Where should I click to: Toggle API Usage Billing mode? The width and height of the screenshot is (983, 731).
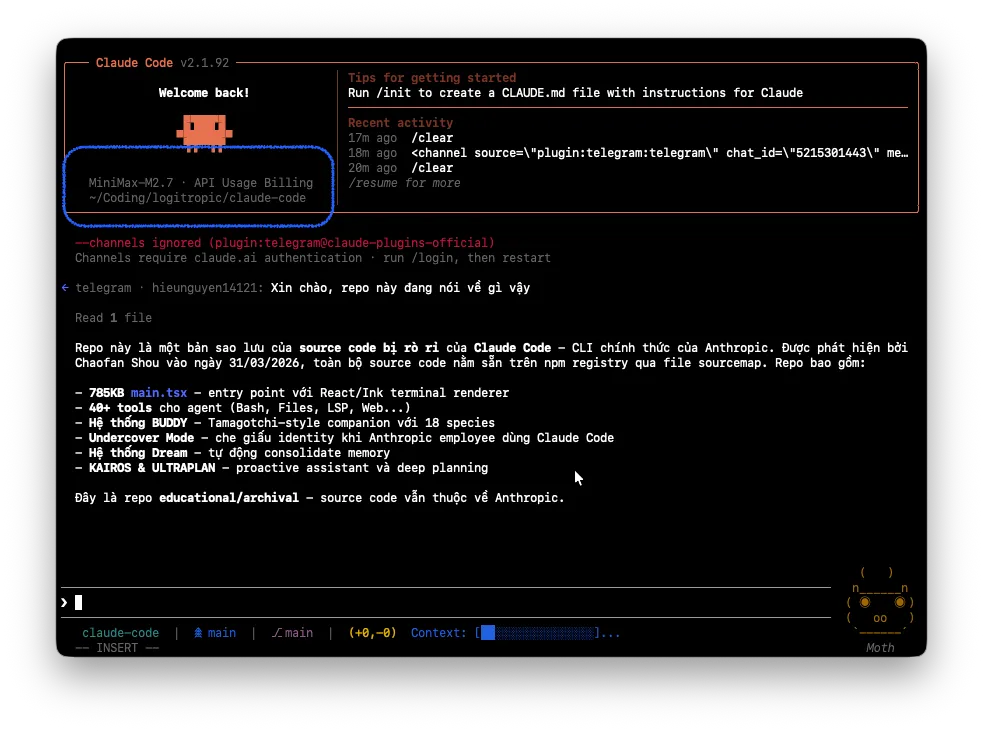251,182
